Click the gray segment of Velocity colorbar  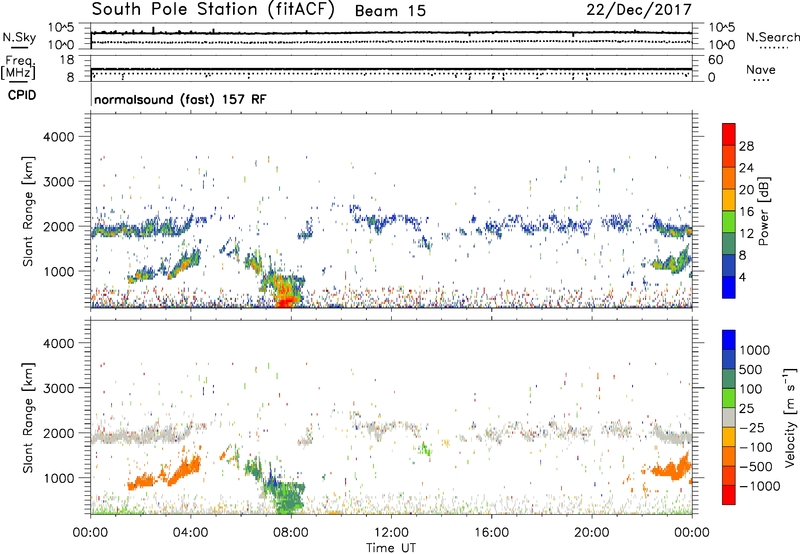(729, 418)
